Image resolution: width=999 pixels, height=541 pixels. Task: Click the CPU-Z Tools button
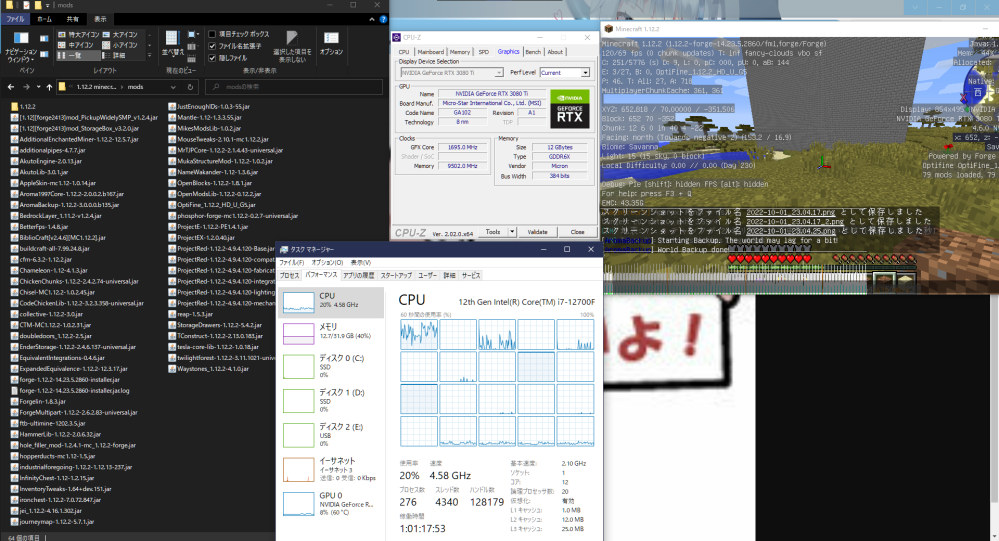click(493, 232)
